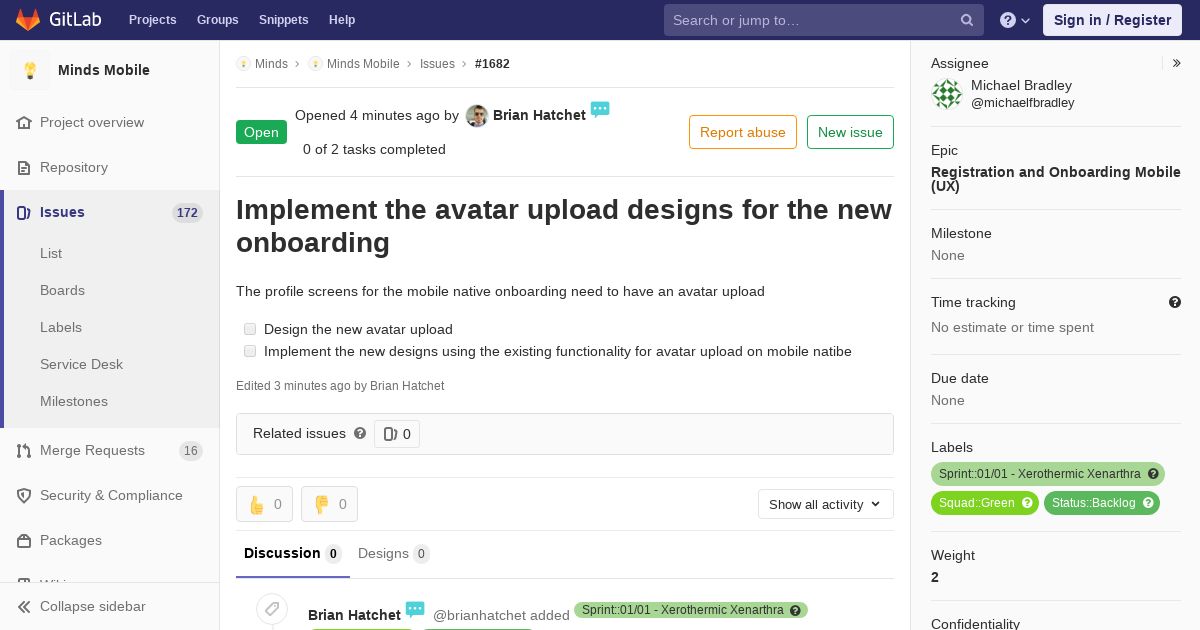Click the Minds Mobile lightbulb project avatar
This screenshot has width=1200, height=630.
(x=30, y=70)
